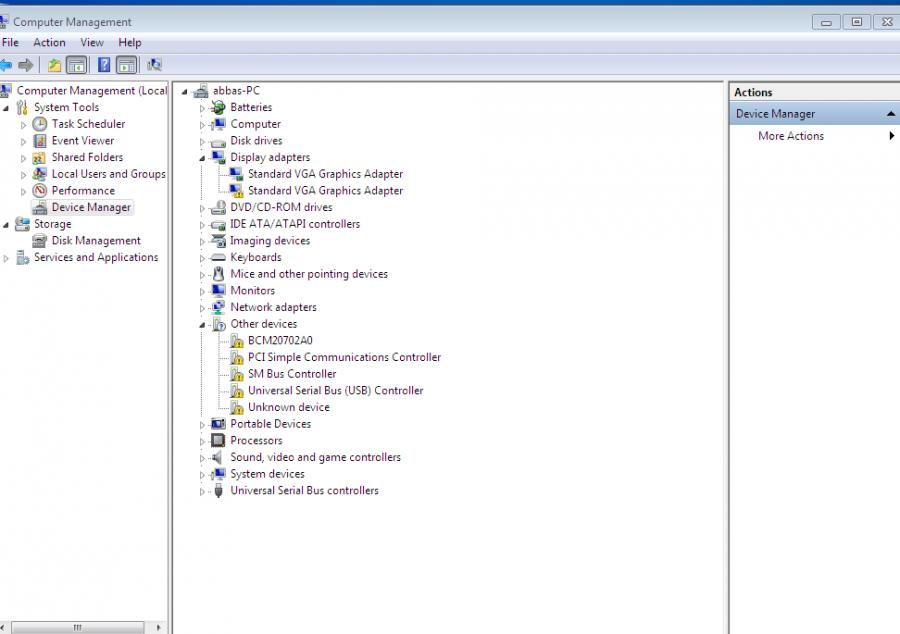Collapse the abbas-PC root node
900x634 pixels.
point(184,92)
